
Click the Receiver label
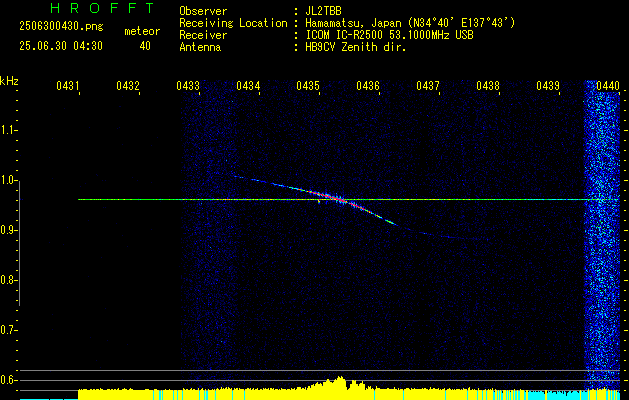pos(203,35)
